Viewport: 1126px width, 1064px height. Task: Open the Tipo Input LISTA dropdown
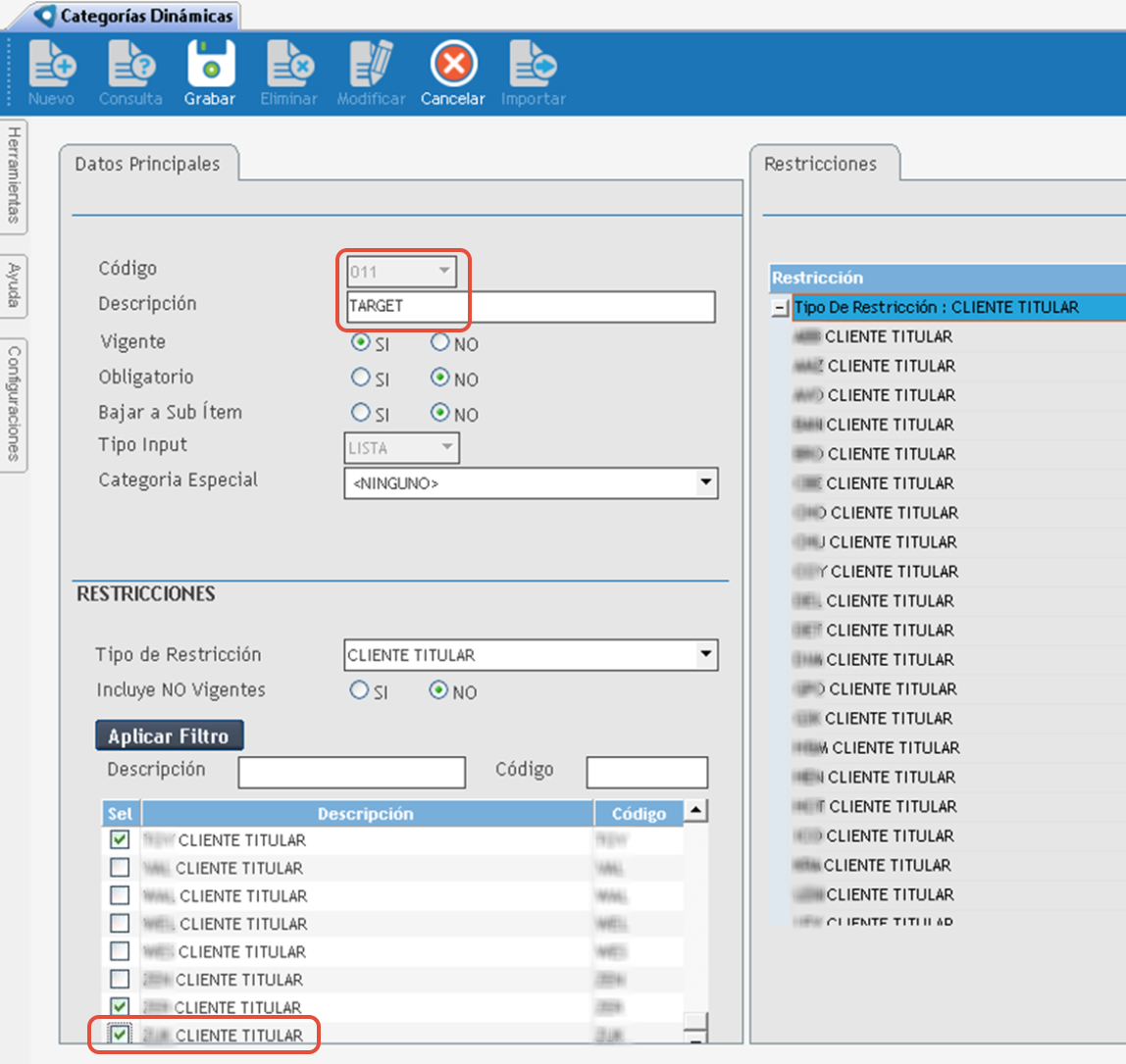(401, 448)
